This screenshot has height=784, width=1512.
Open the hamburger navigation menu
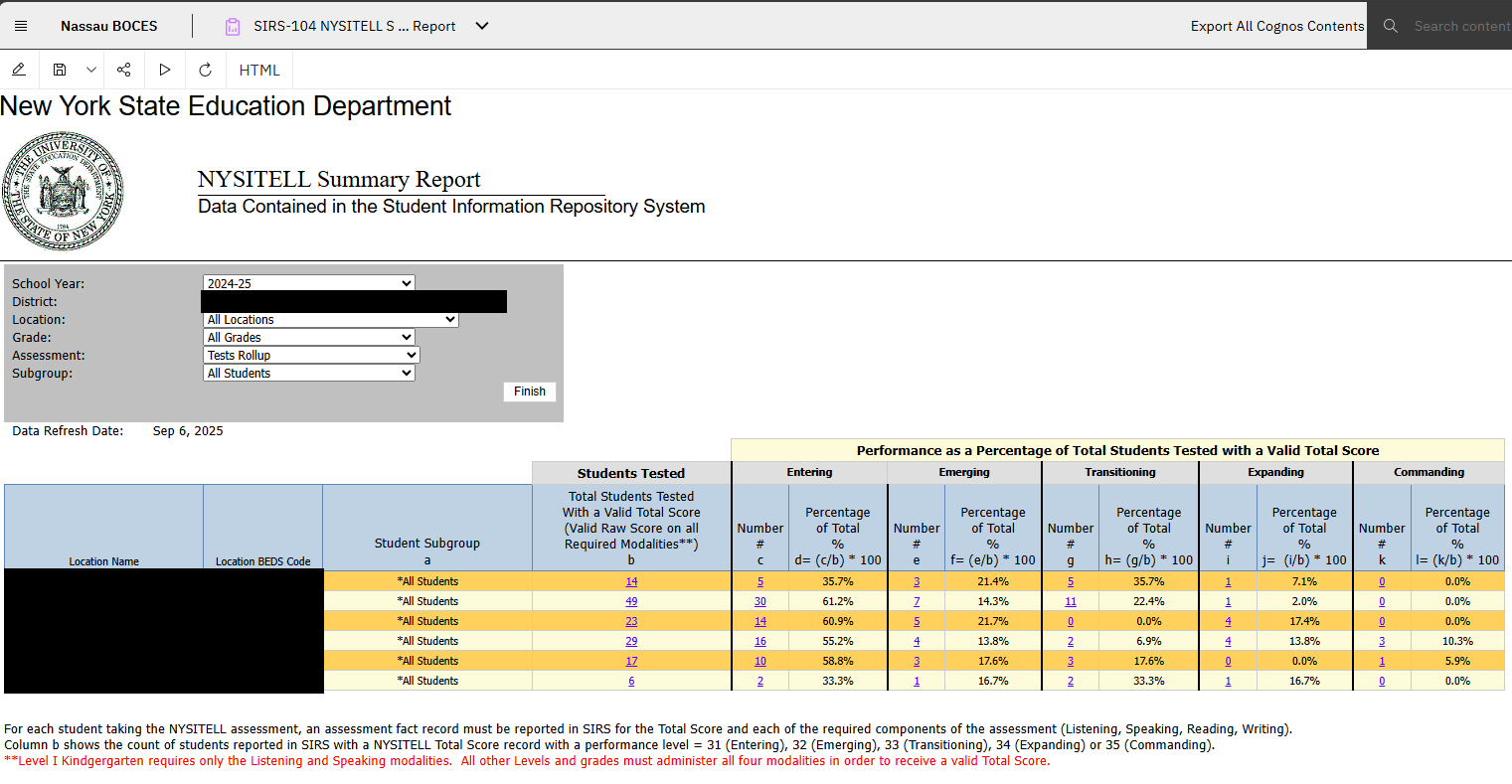21,26
